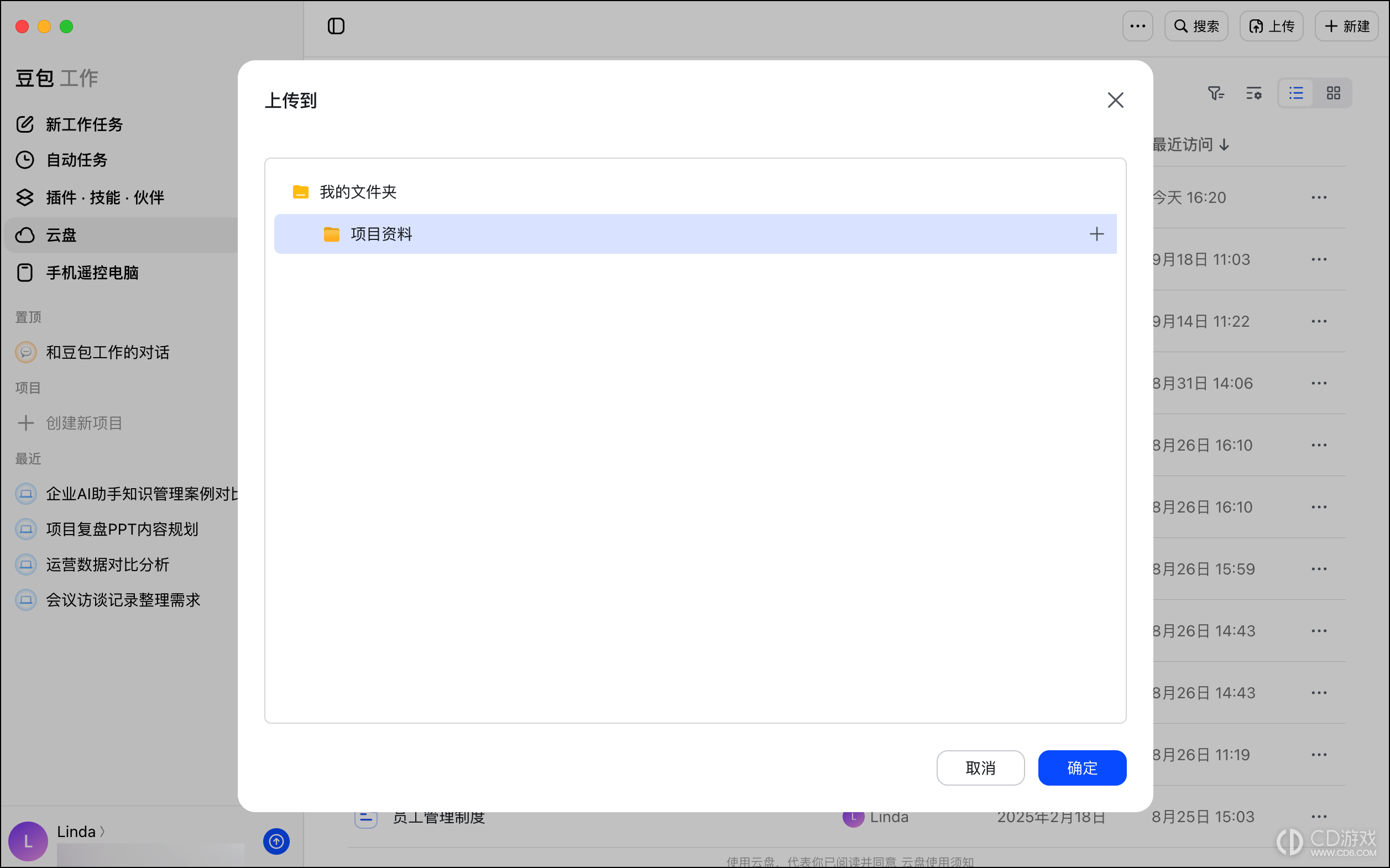
Task: Click the 搜索 search button
Action: point(1196,26)
